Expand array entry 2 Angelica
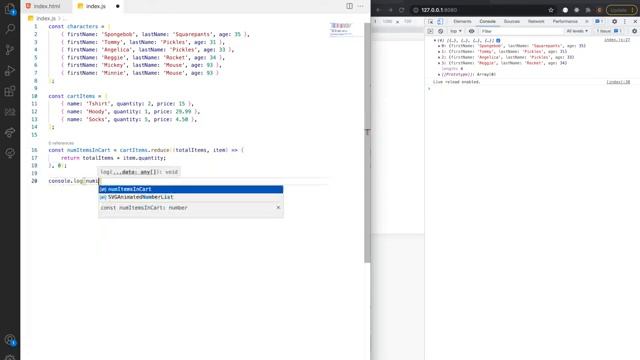Viewport: 640px width, 360px height. pos(439,58)
